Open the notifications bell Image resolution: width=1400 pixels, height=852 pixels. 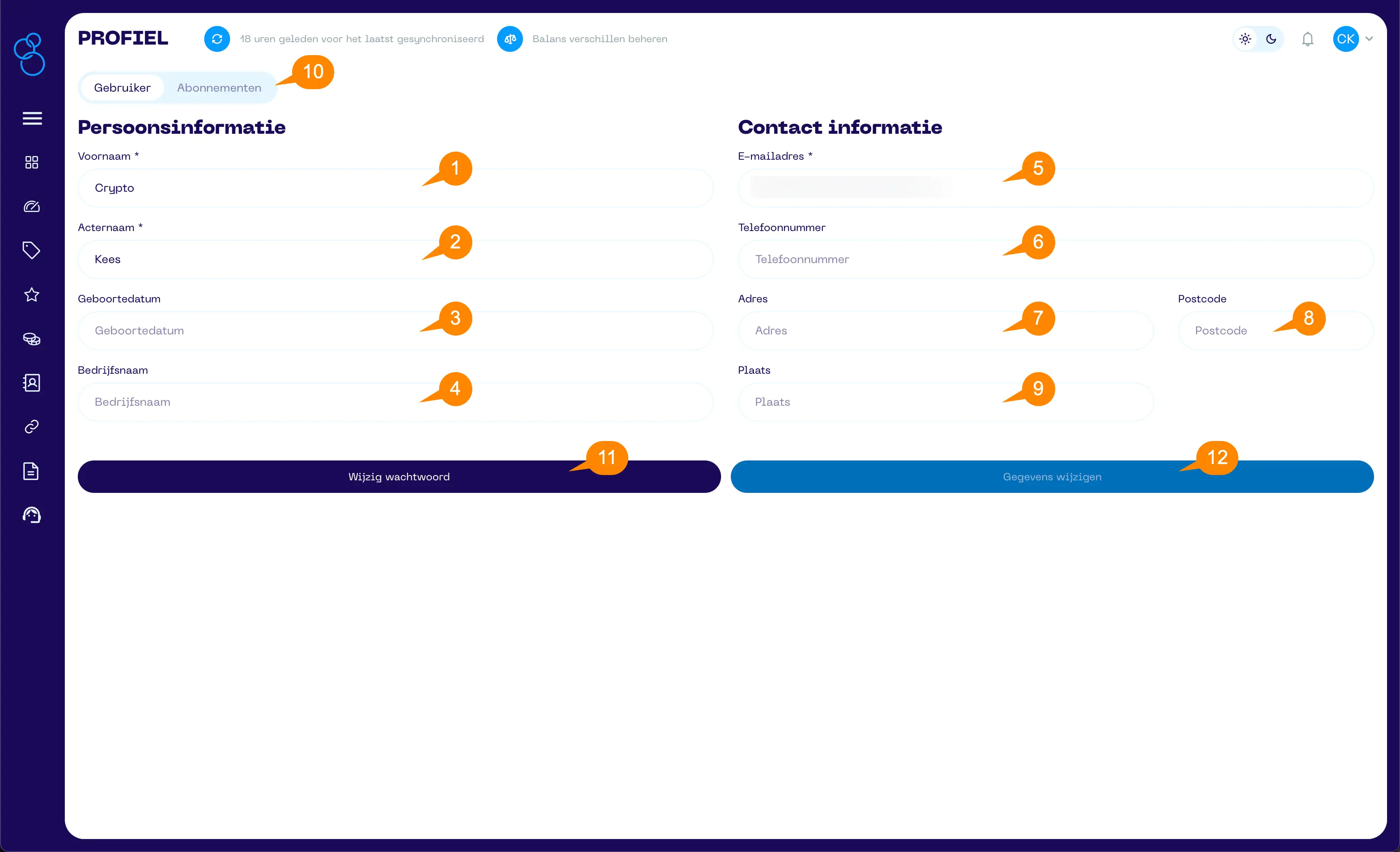click(x=1307, y=39)
